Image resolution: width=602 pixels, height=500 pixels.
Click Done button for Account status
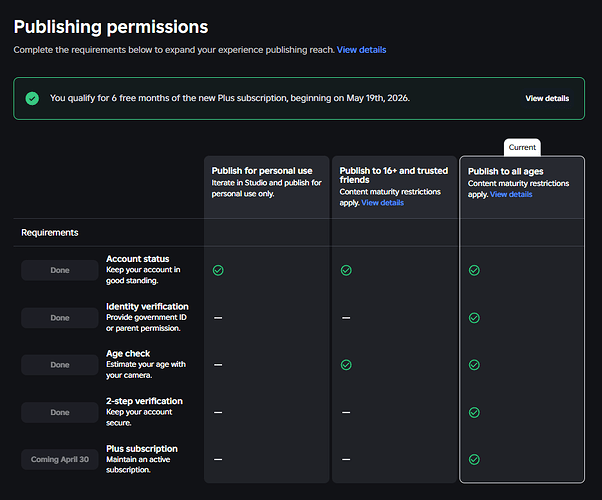tap(60, 270)
